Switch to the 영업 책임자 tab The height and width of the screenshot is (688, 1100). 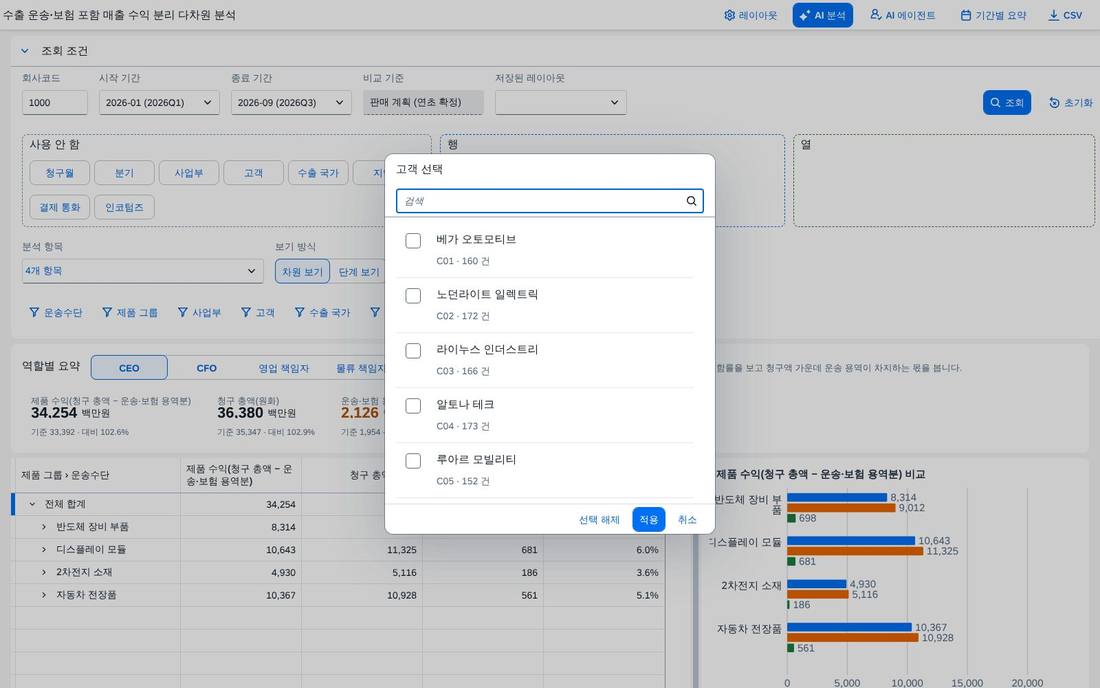click(x=283, y=367)
